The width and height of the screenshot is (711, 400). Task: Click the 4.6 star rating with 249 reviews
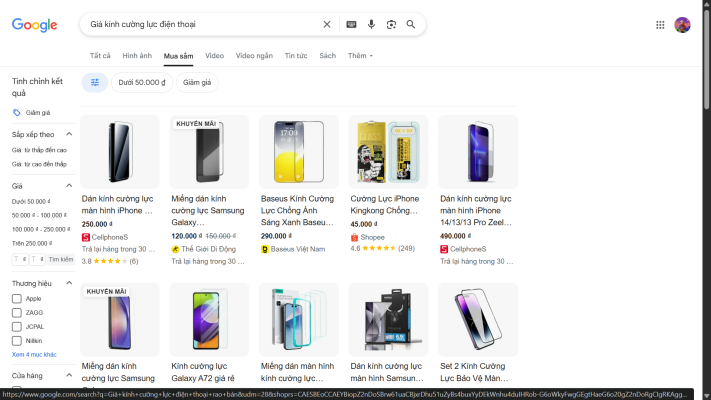tap(383, 249)
